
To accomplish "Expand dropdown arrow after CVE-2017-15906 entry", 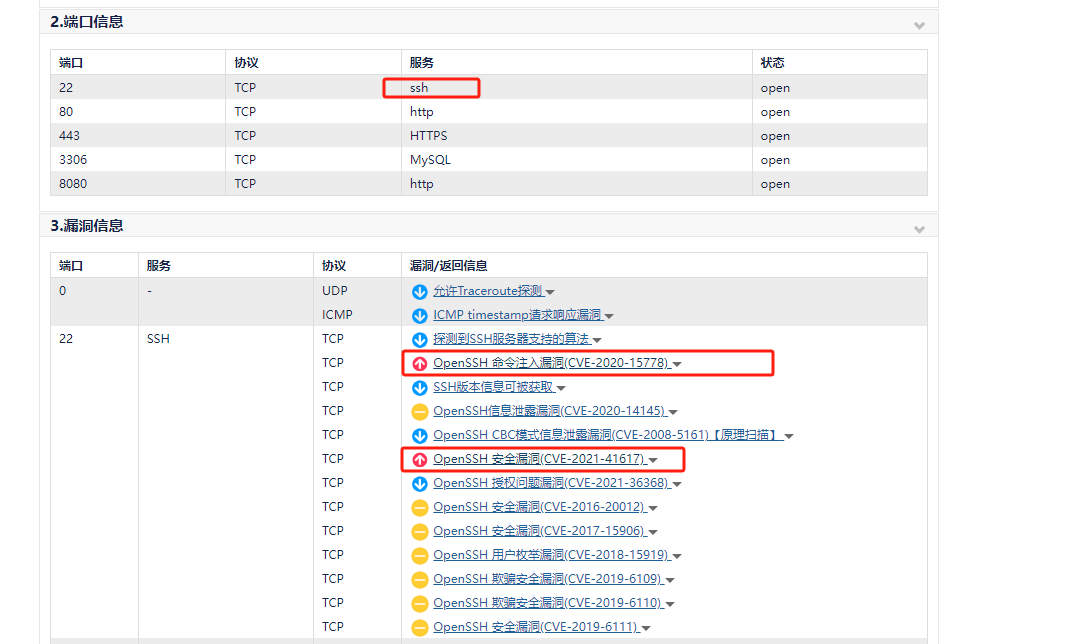I will tap(652, 532).
